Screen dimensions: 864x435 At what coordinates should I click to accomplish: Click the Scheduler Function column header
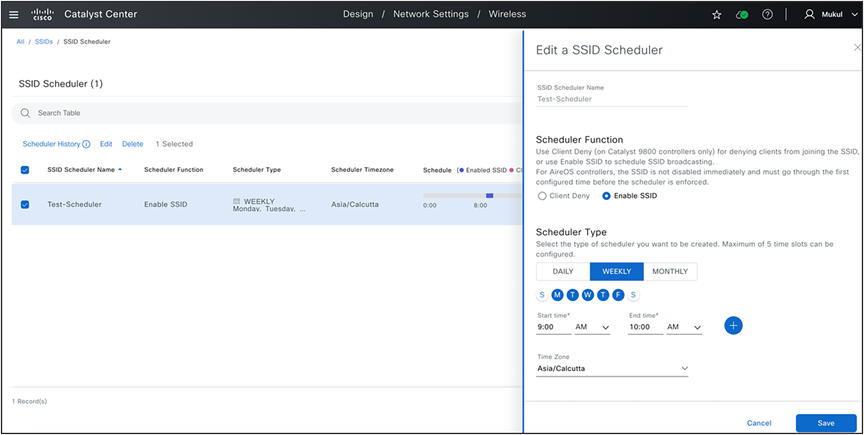coord(174,170)
